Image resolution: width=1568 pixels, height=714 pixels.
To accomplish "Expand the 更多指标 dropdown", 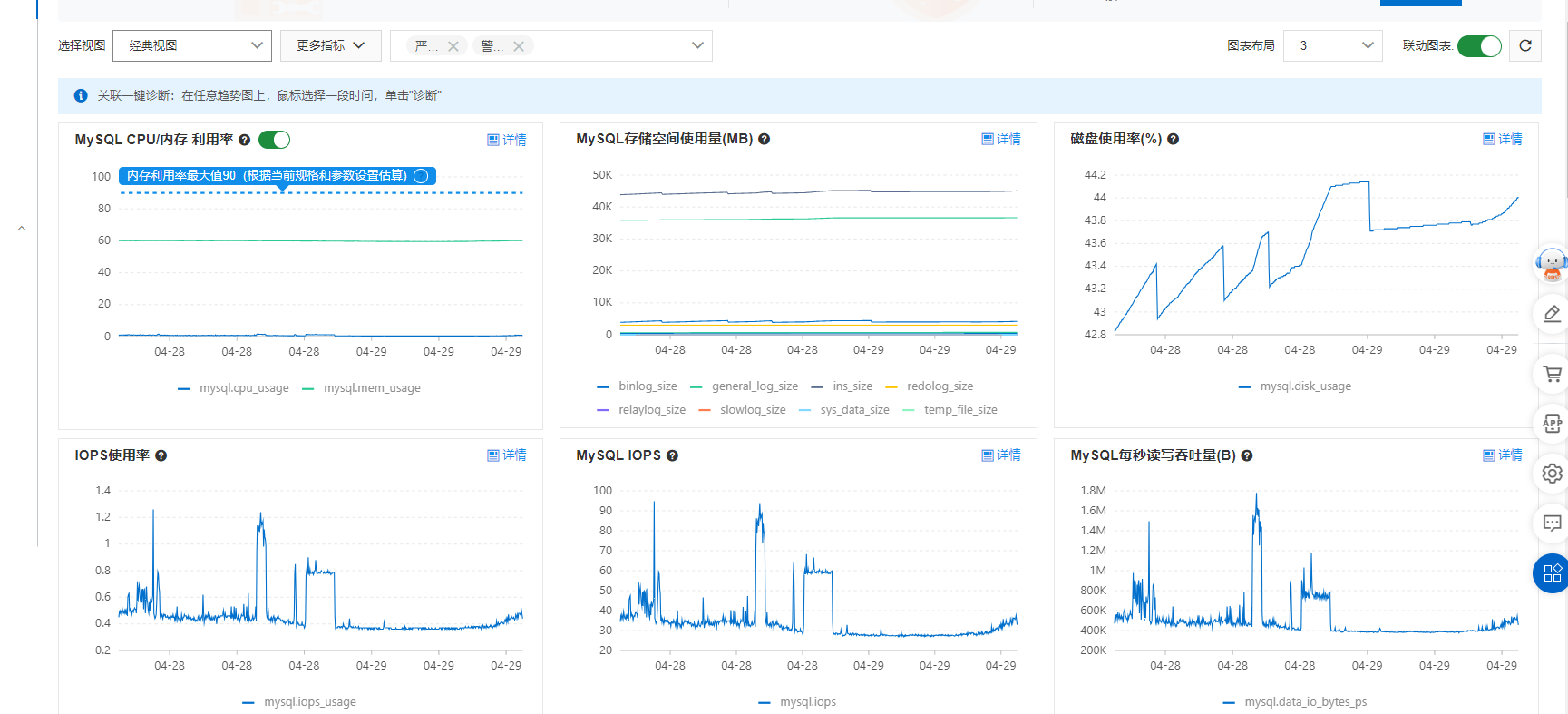I will click(x=330, y=45).
